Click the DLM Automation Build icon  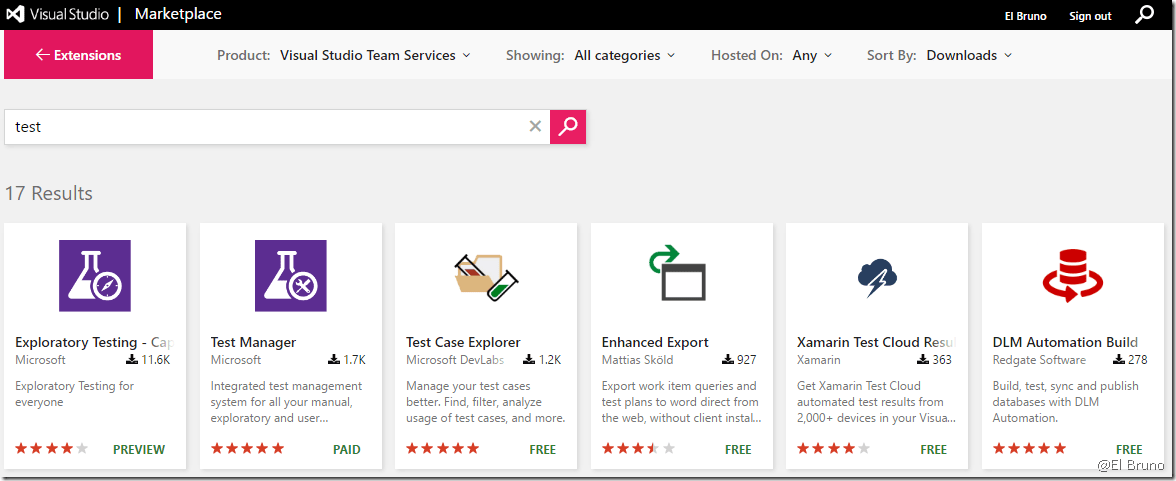1072,276
